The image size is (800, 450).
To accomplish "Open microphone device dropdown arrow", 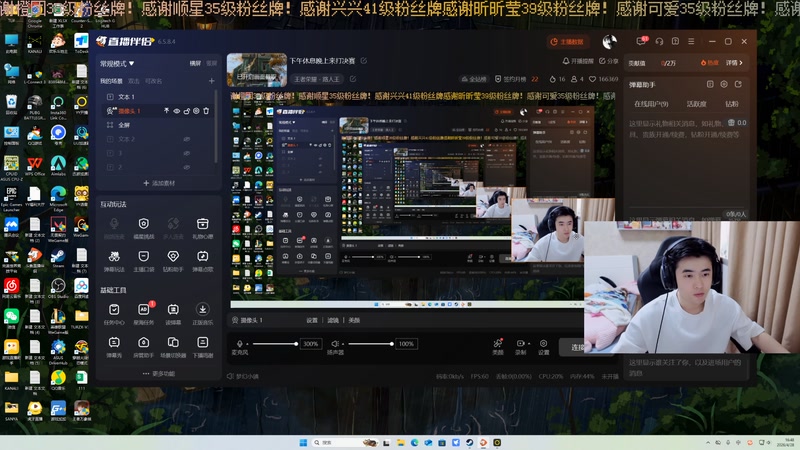I will coord(247,344).
